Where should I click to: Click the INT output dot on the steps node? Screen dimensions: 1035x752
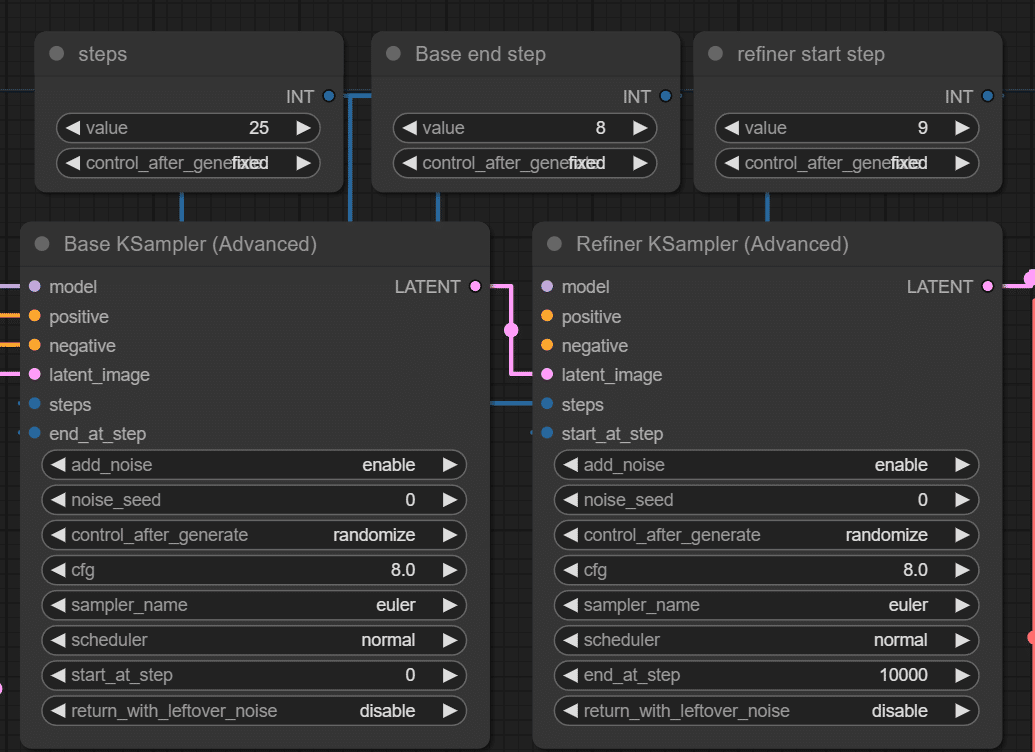[x=329, y=96]
